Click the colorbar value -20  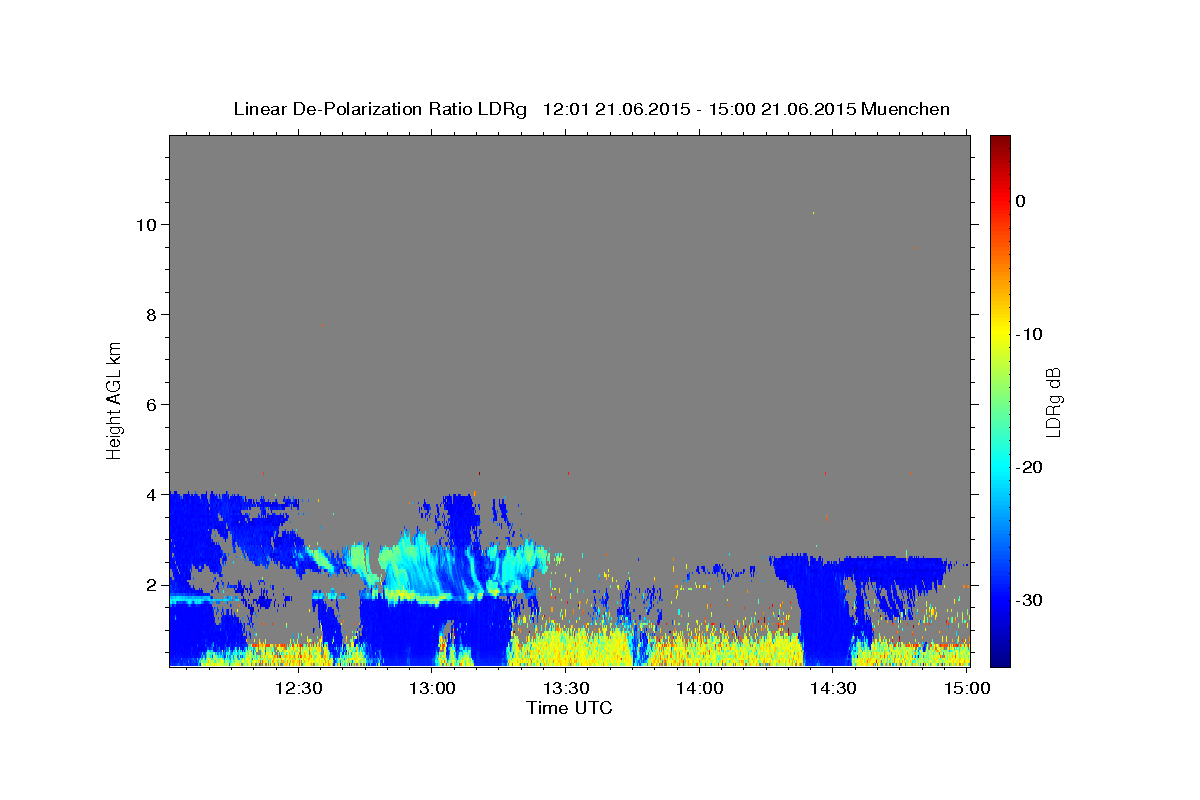(x=1030, y=467)
